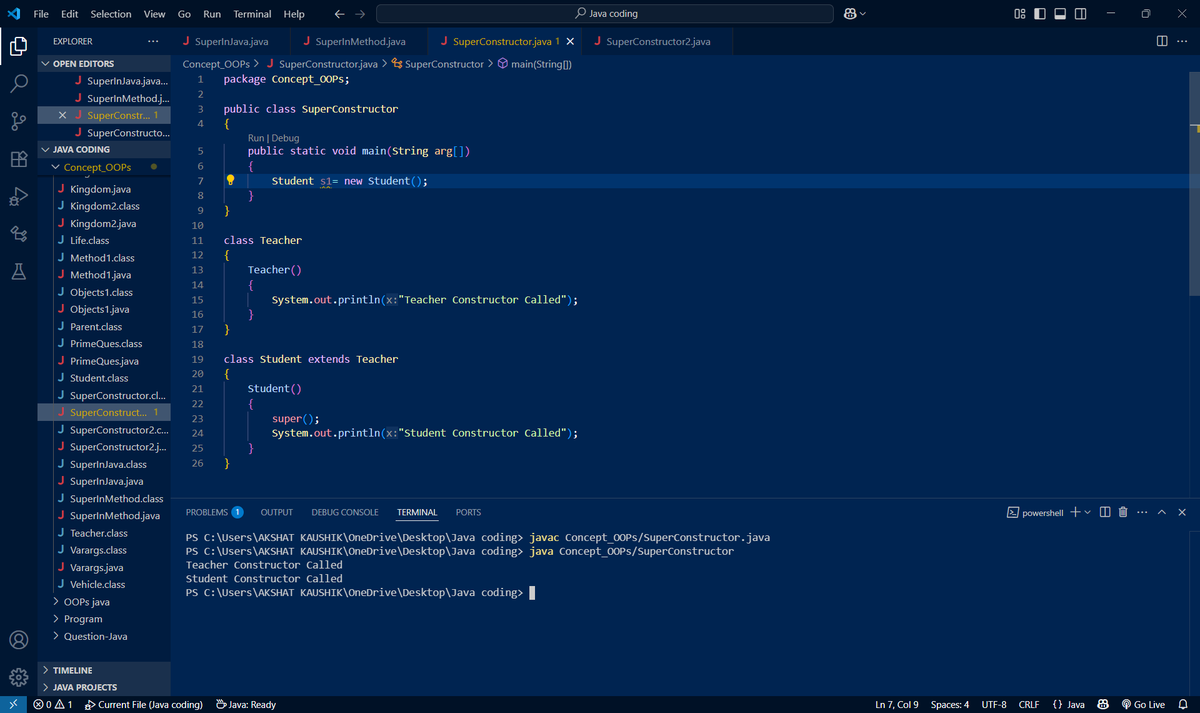Expand the Question-Java folder
1200x713 pixels.
click(x=104, y=636)
